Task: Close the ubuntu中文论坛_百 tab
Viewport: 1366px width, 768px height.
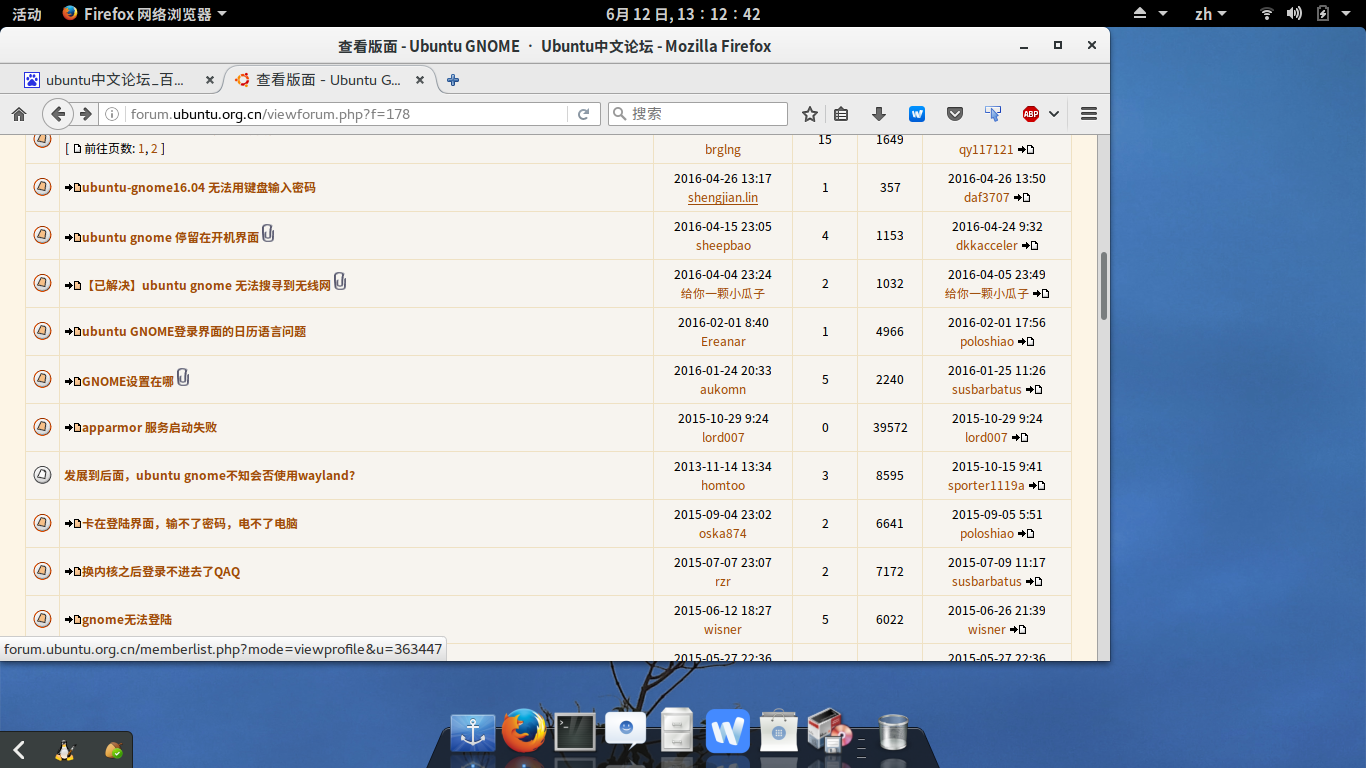Action: [209, 80]
